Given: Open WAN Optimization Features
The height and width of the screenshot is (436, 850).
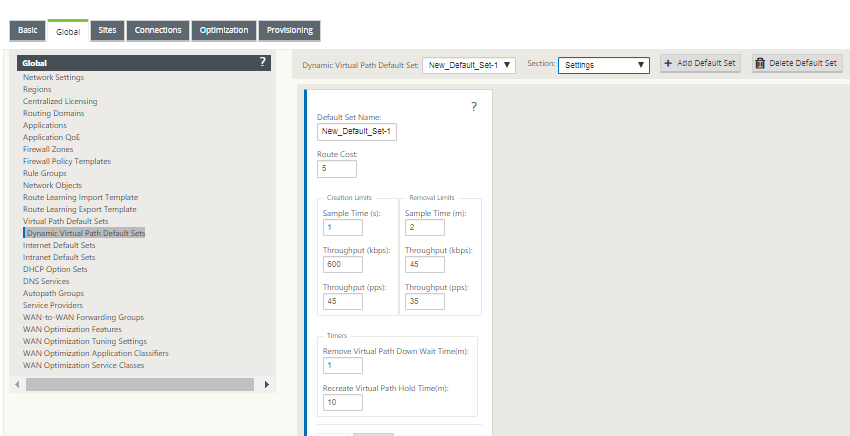Looking at the screenshot, I should click(x=72, y=329).
